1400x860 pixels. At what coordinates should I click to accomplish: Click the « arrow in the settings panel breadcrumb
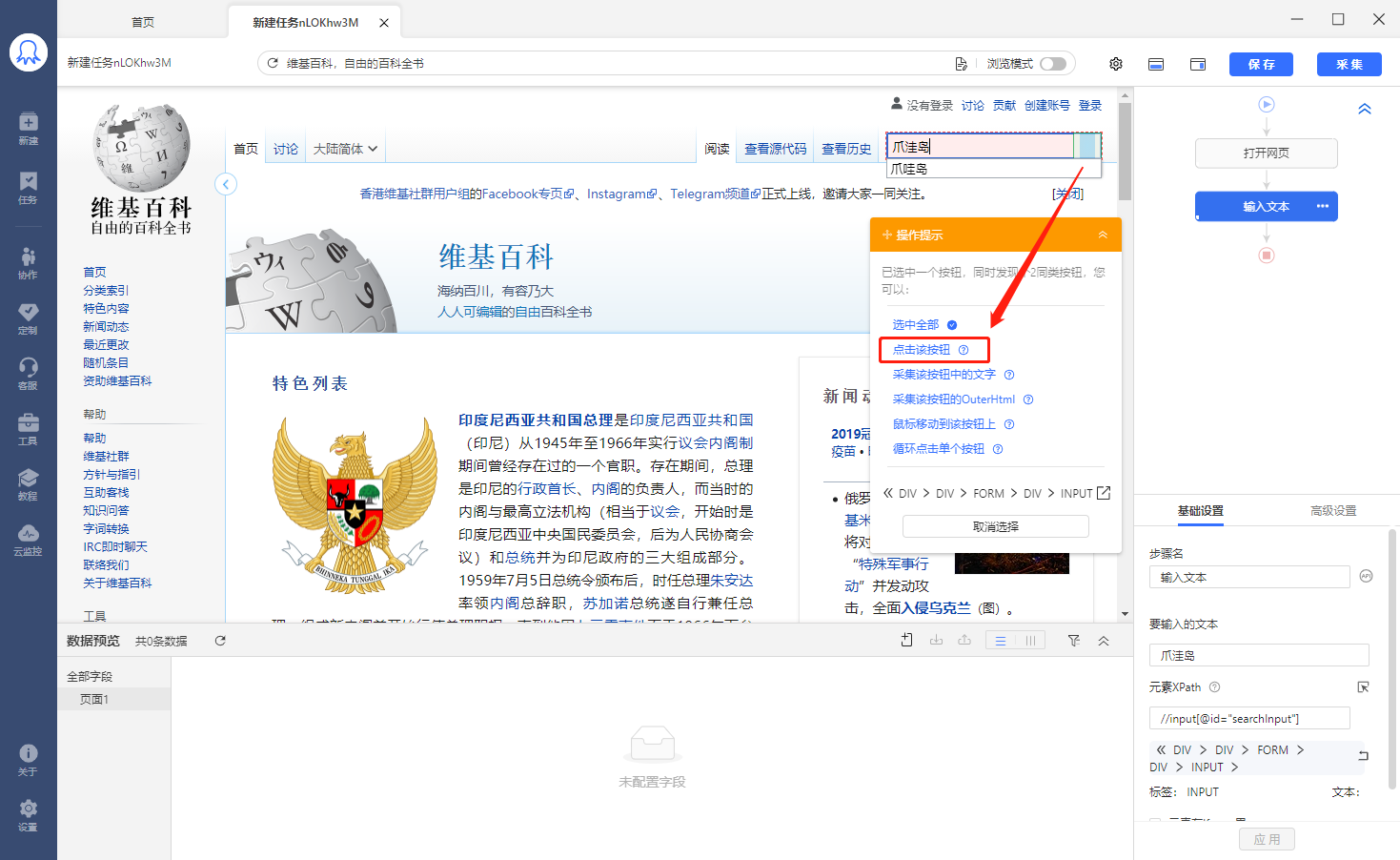coord(1161,750)
